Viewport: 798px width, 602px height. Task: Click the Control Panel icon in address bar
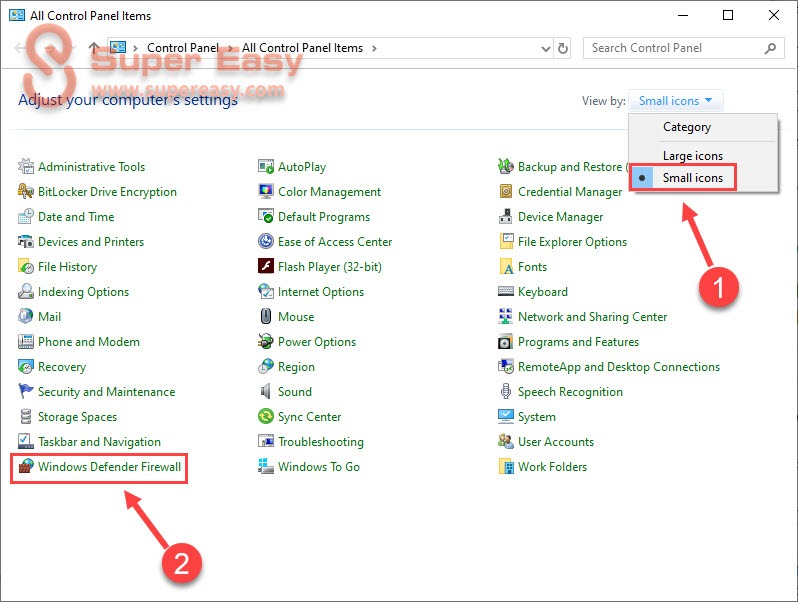pos(118,47)
